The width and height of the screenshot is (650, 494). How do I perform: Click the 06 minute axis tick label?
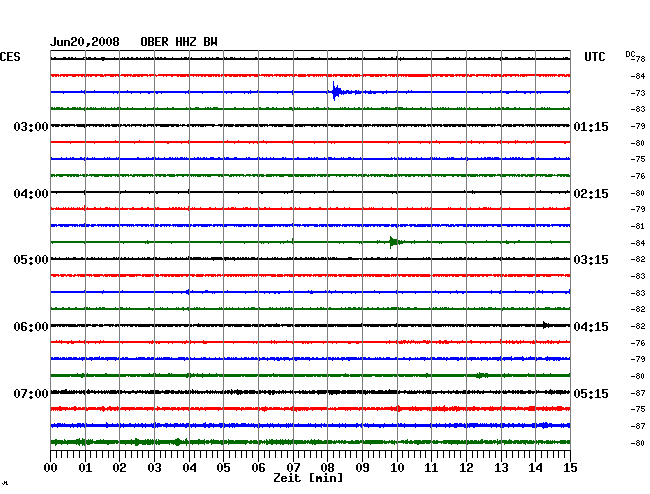pyautogui.click(x=258, y=467)
